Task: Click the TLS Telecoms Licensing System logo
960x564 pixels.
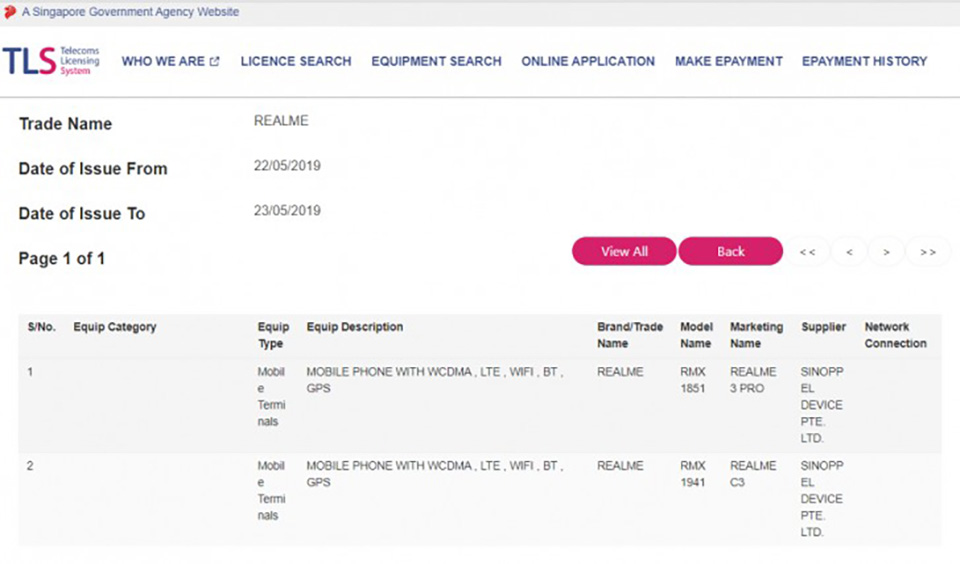Action: 51,61
